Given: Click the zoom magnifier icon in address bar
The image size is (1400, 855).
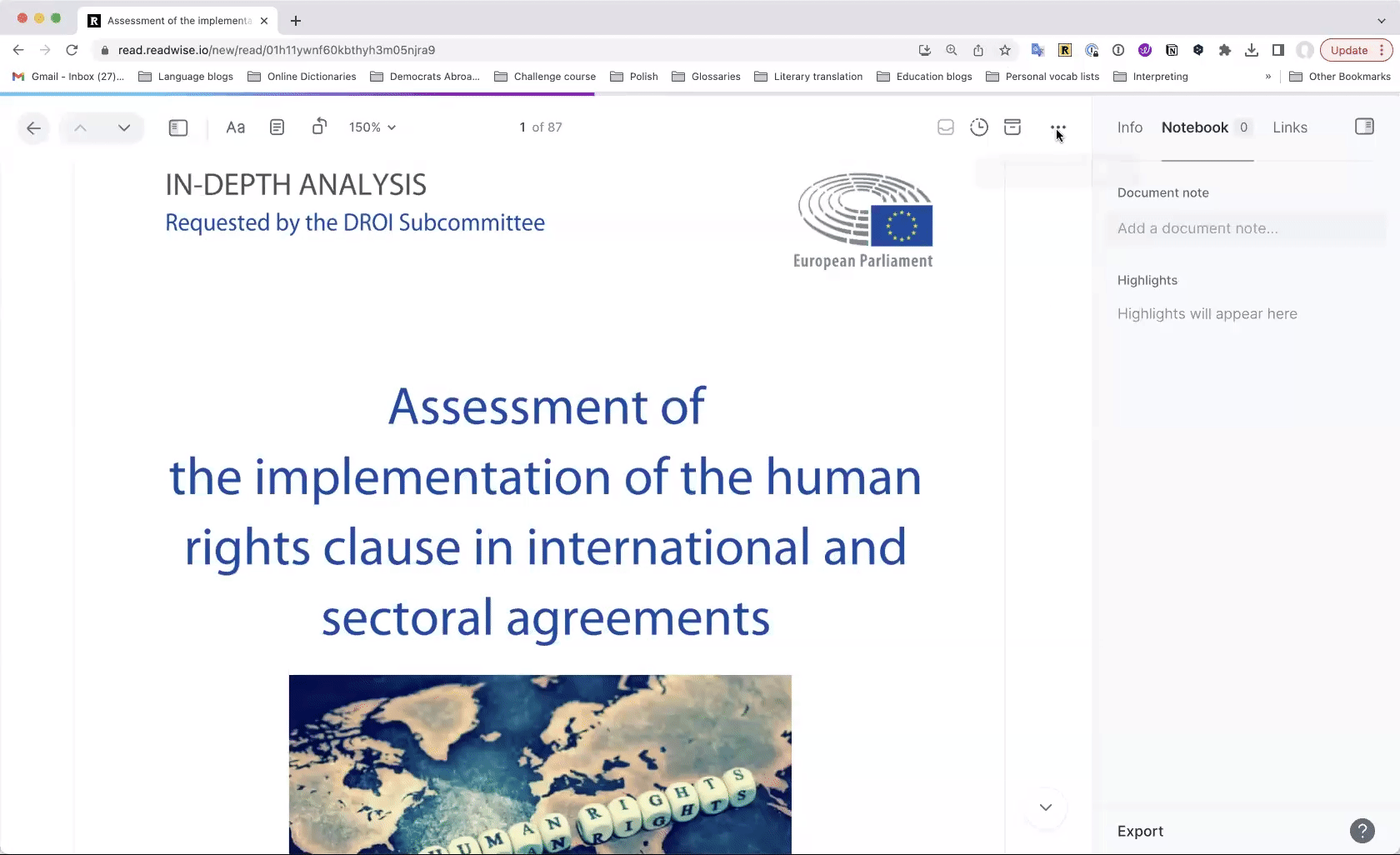Looking at the screenshot, I should (x=952, y=50).
